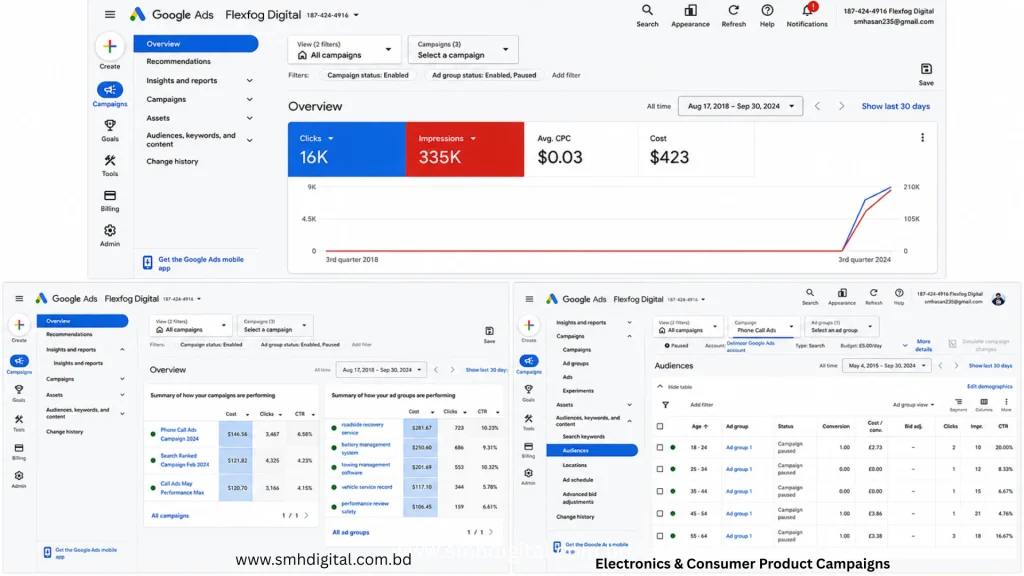Image resolution: width=1024 pixels, height=576 pixels.
Task: Tick the checkbox for age 55 - 64 row
Action: pyautogui.click(x=660, y=536)
